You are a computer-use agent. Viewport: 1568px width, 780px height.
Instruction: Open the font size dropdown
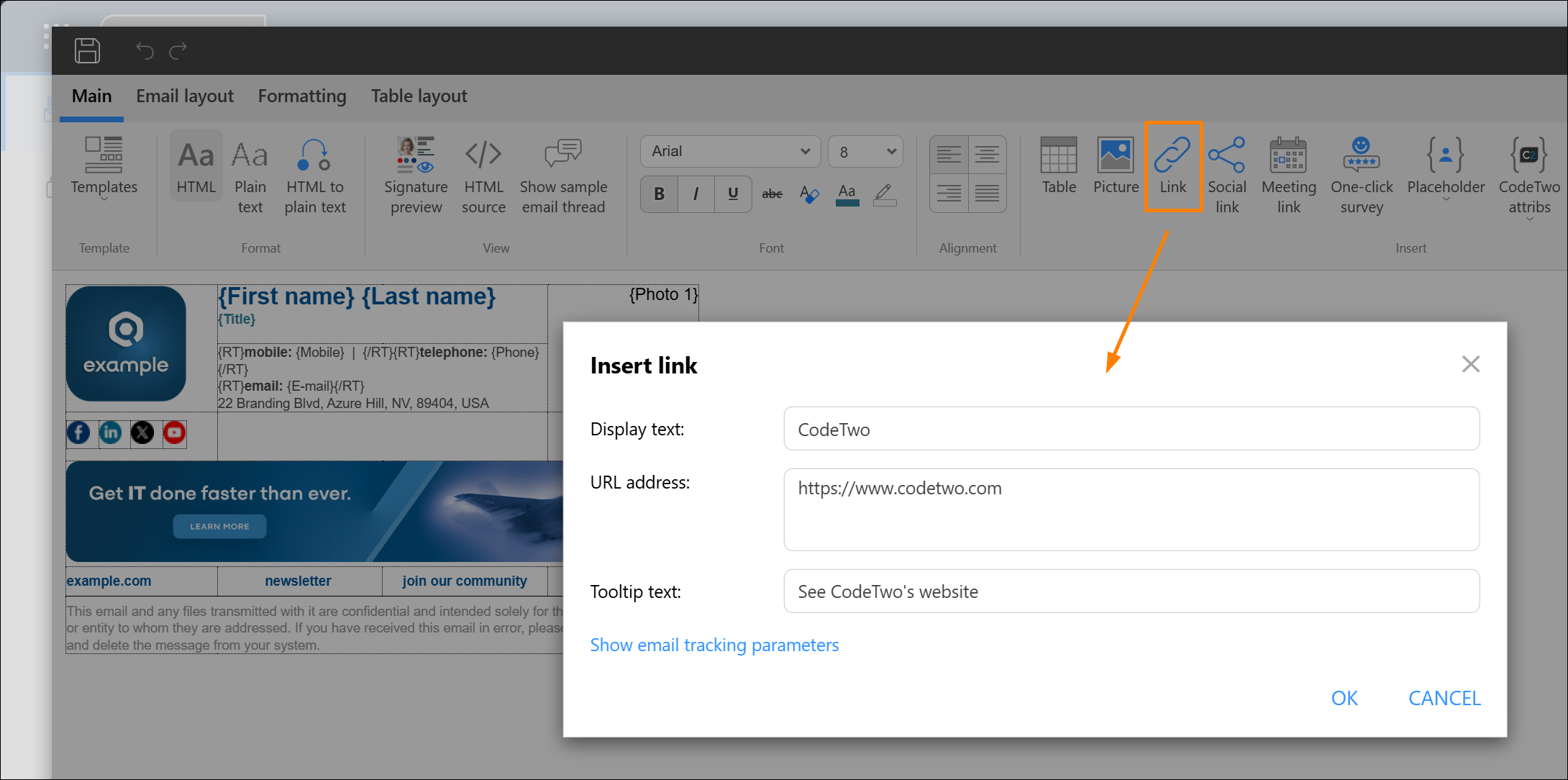865,151
